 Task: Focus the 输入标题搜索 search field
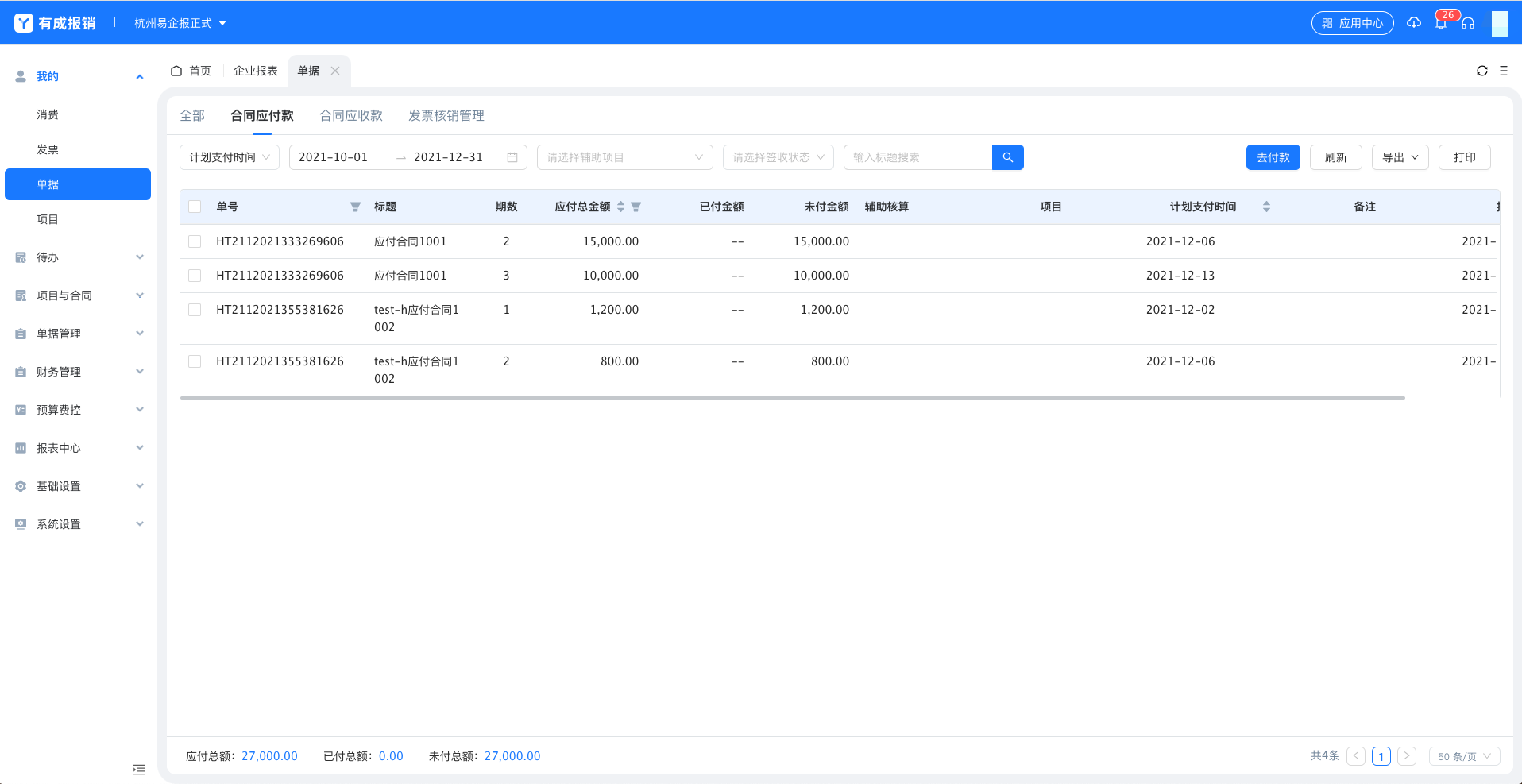(918, 157)
